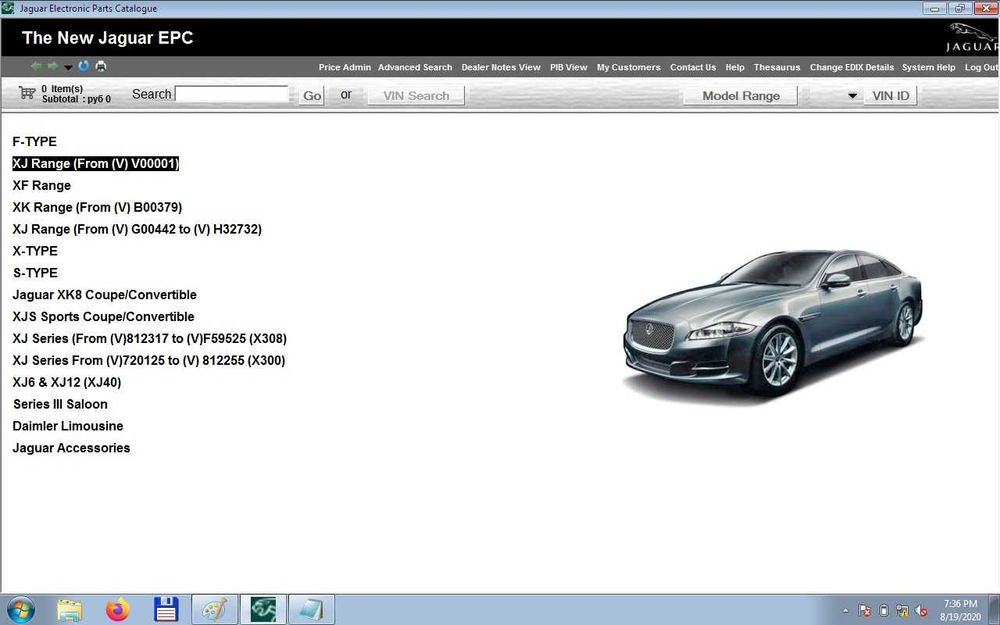Open Dealer Notes View

pos(501,67)
